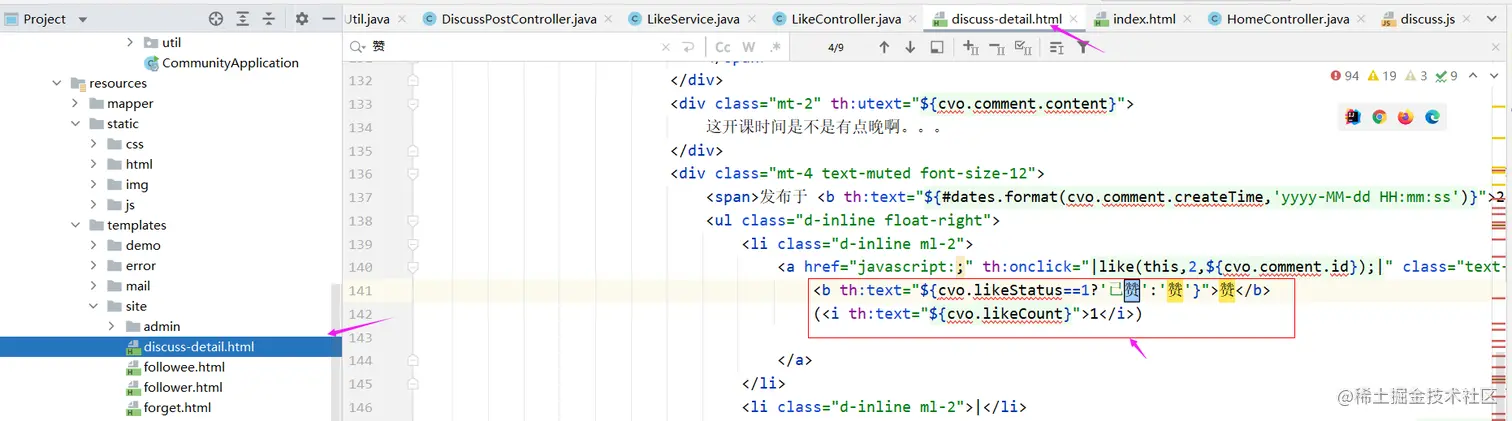Locate the opened file in Project tree
The height and width of the screenshot is (421, 1512).
(216, 19)
